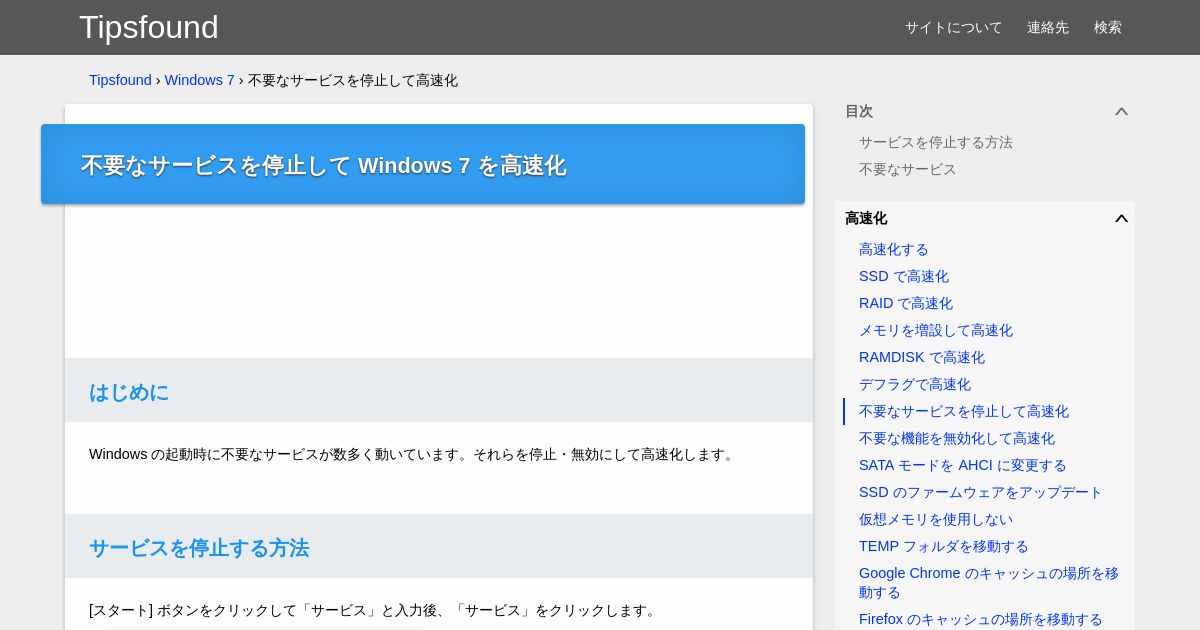Open Firefox のキャッシュの場所を移動する link
The height and width of the screenshot is (630, 1200).
[x=981, y=619]
